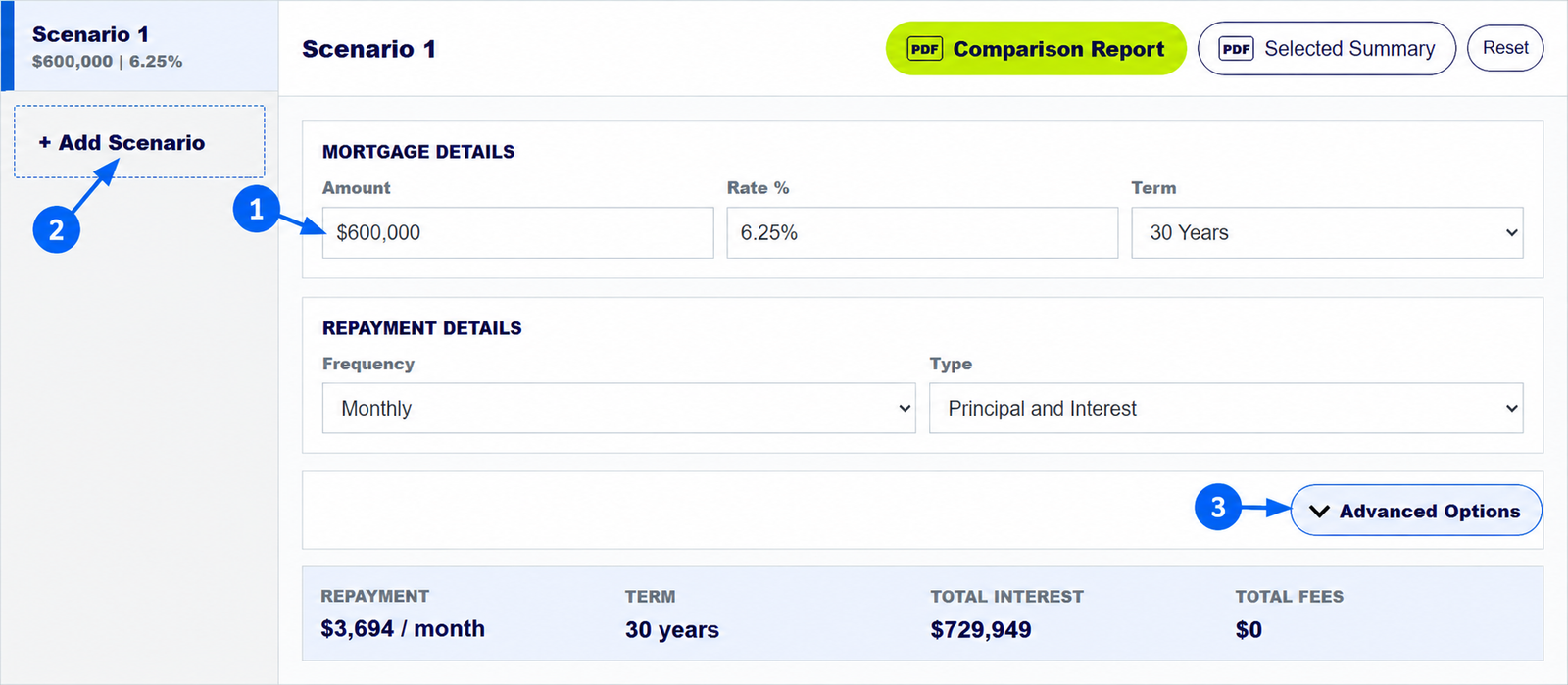Click the Type field label
Screen dimensions: 1568x685
tap(951, 364)
